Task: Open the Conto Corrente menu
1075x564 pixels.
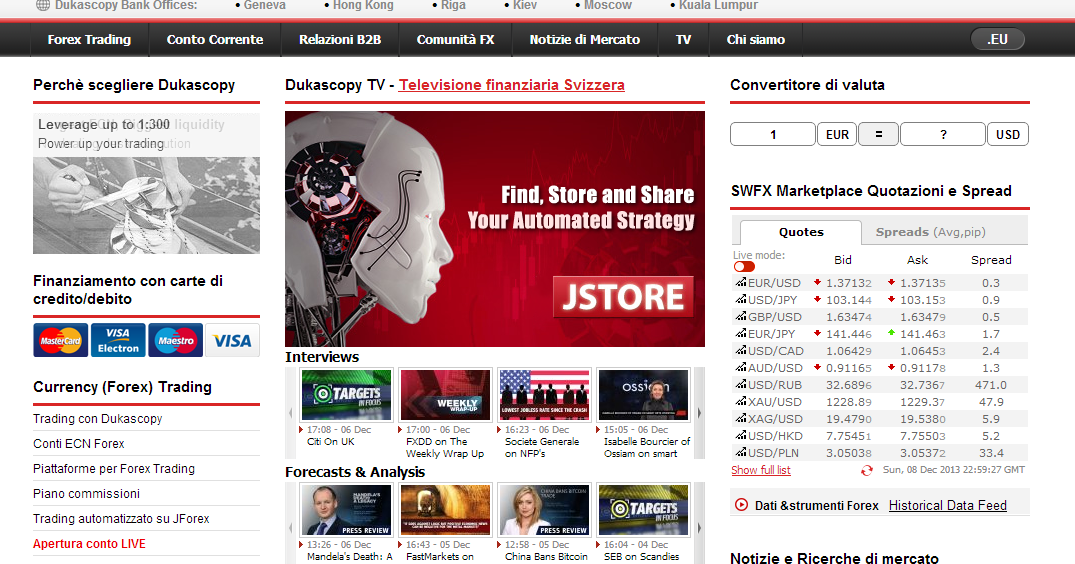Action: click(215, 40)
